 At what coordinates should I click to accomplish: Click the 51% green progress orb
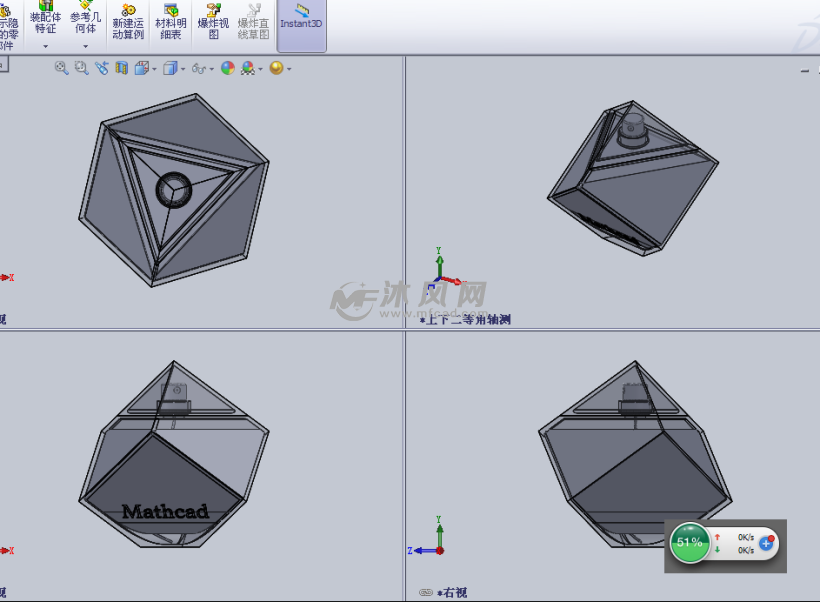pos(690,545)
